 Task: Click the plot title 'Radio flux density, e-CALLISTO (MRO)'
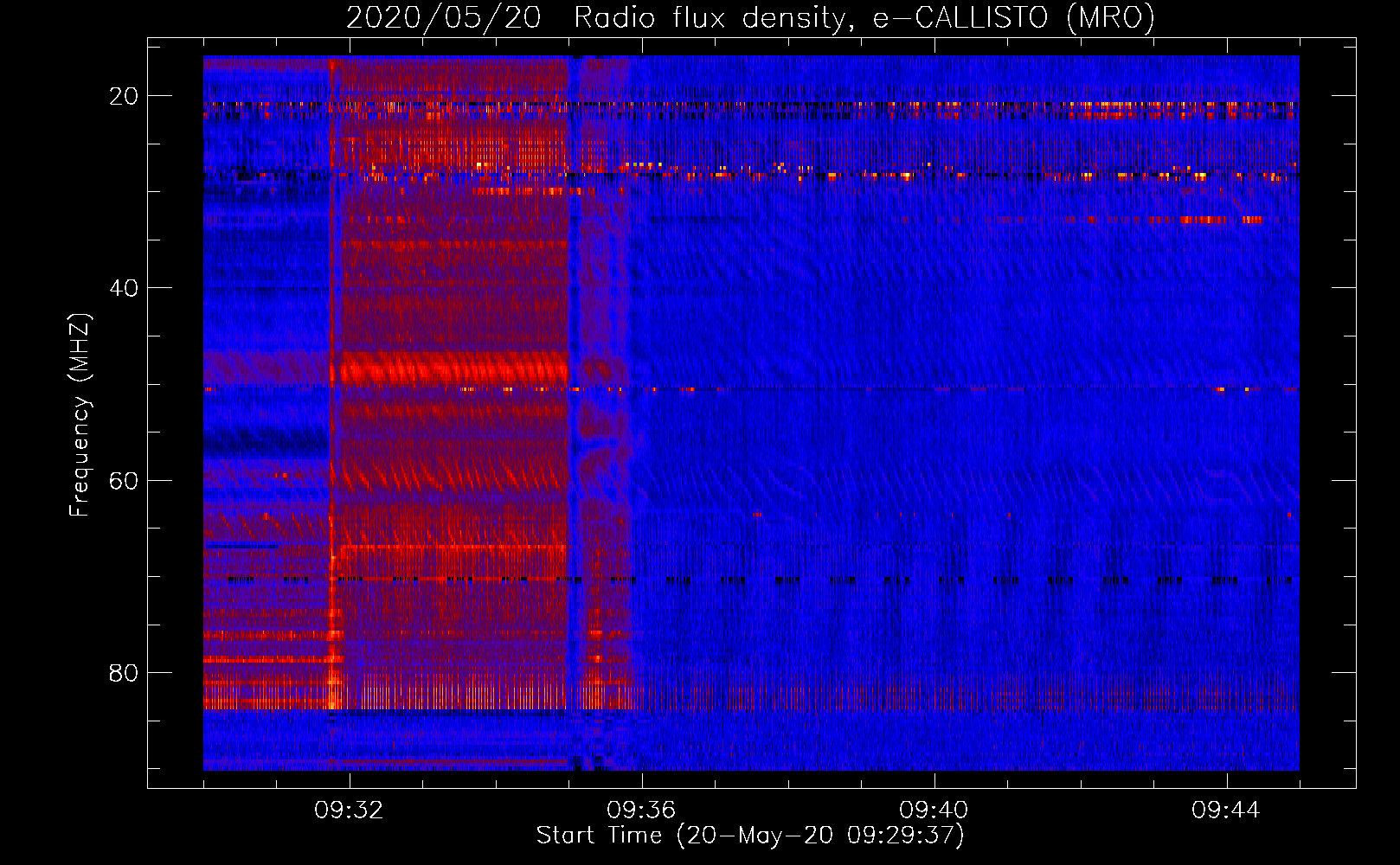tap(864, 18)
